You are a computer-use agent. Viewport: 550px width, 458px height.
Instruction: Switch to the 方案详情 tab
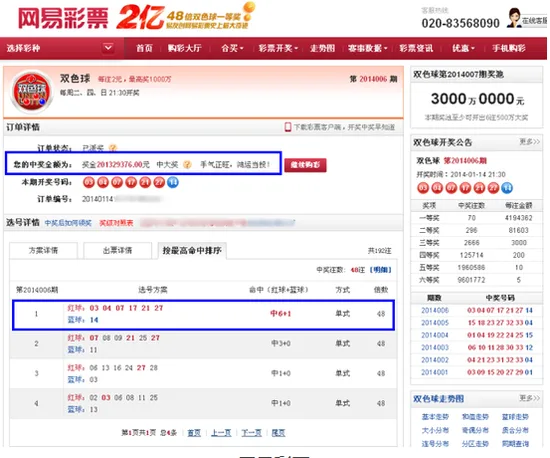point(43,250)
